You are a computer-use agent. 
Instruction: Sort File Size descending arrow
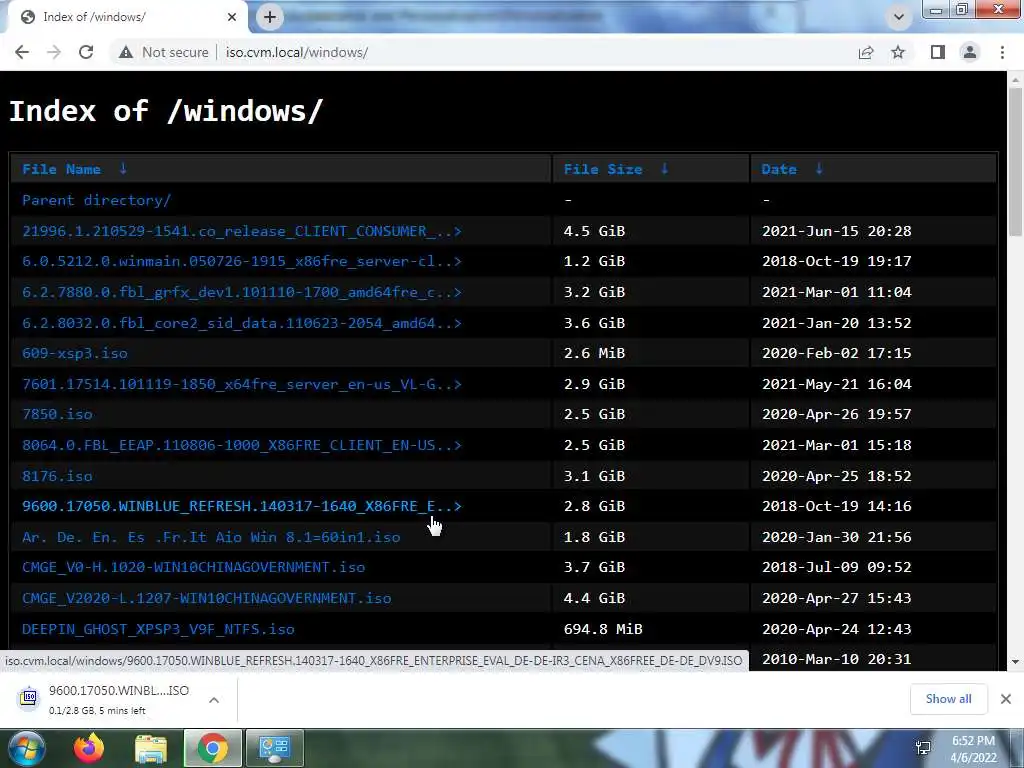point(665,168)
